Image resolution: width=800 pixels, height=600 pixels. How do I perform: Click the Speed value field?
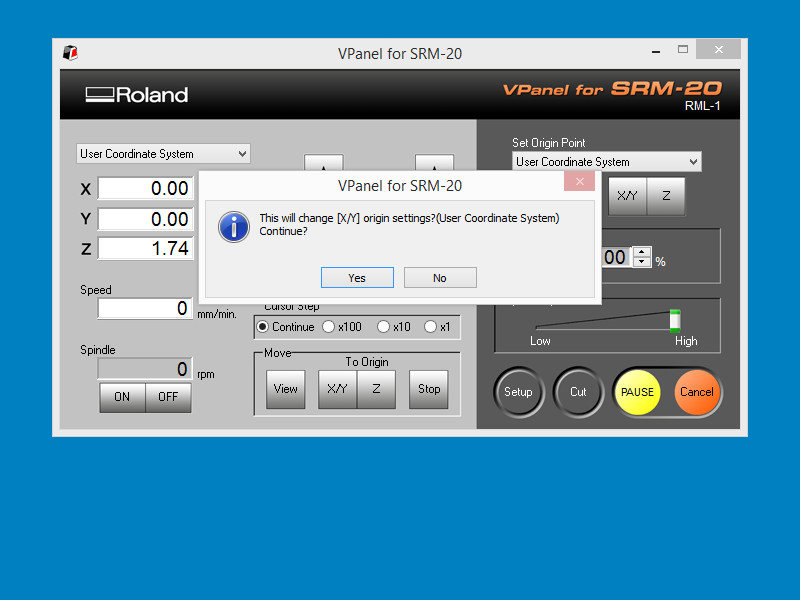(x=145, y=308)
